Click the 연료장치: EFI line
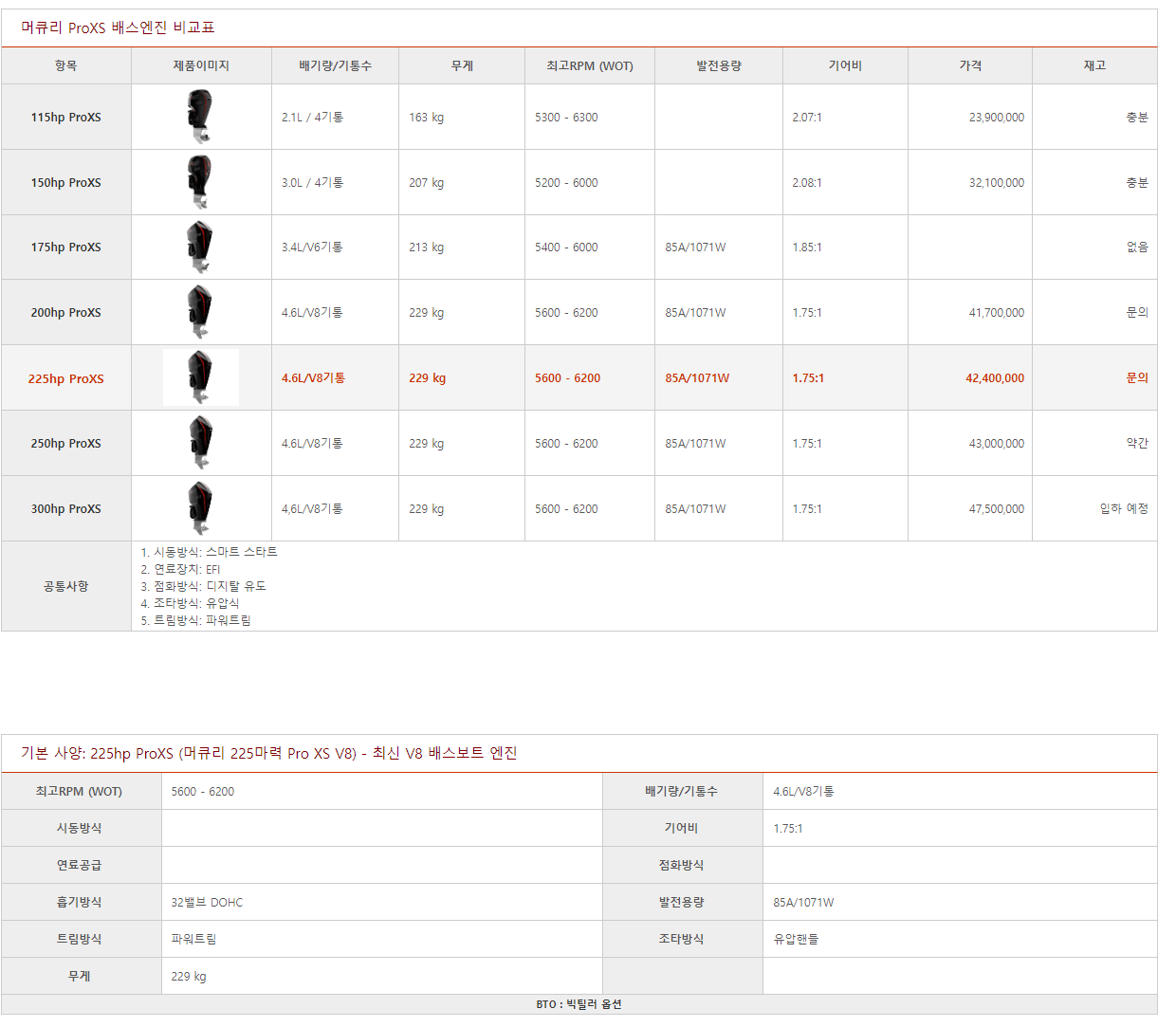Viewport: 1176px width, 1027px height. [x=180, y=569]
